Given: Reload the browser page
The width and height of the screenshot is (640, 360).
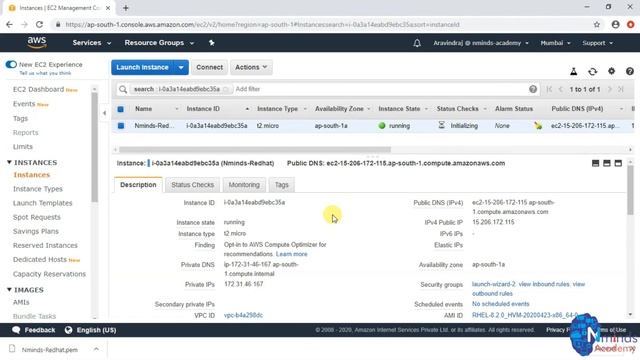Looking at the screenshot, I should 39,24.
